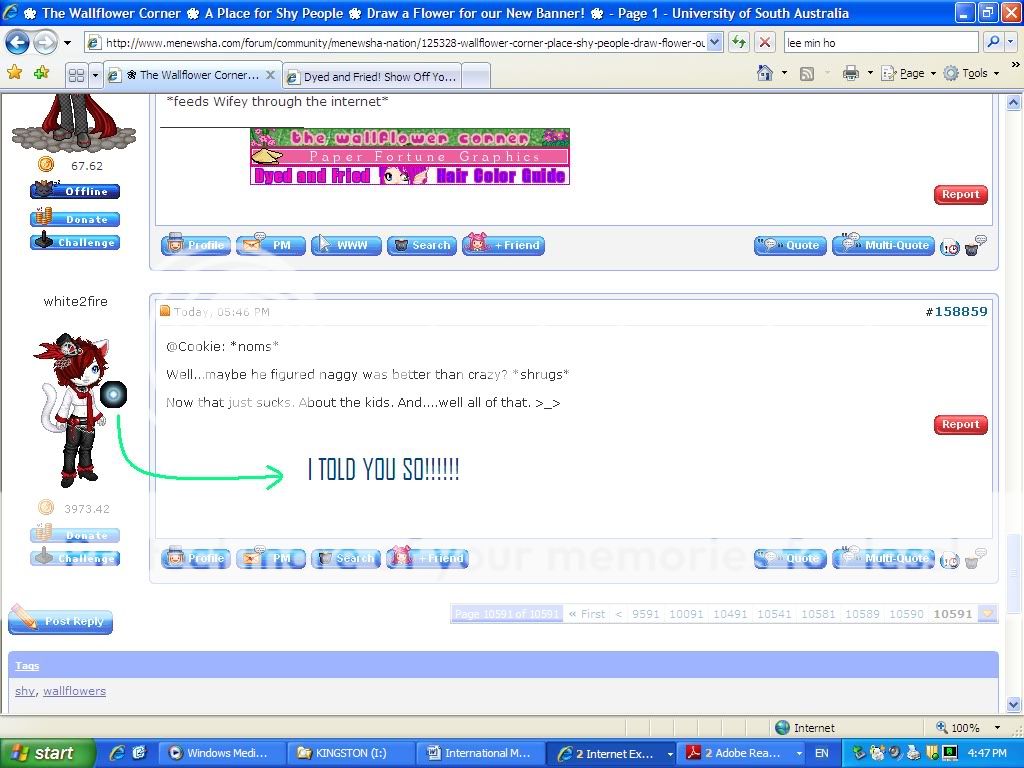Click the Home icon in toolbar

[x=765, y=73]
